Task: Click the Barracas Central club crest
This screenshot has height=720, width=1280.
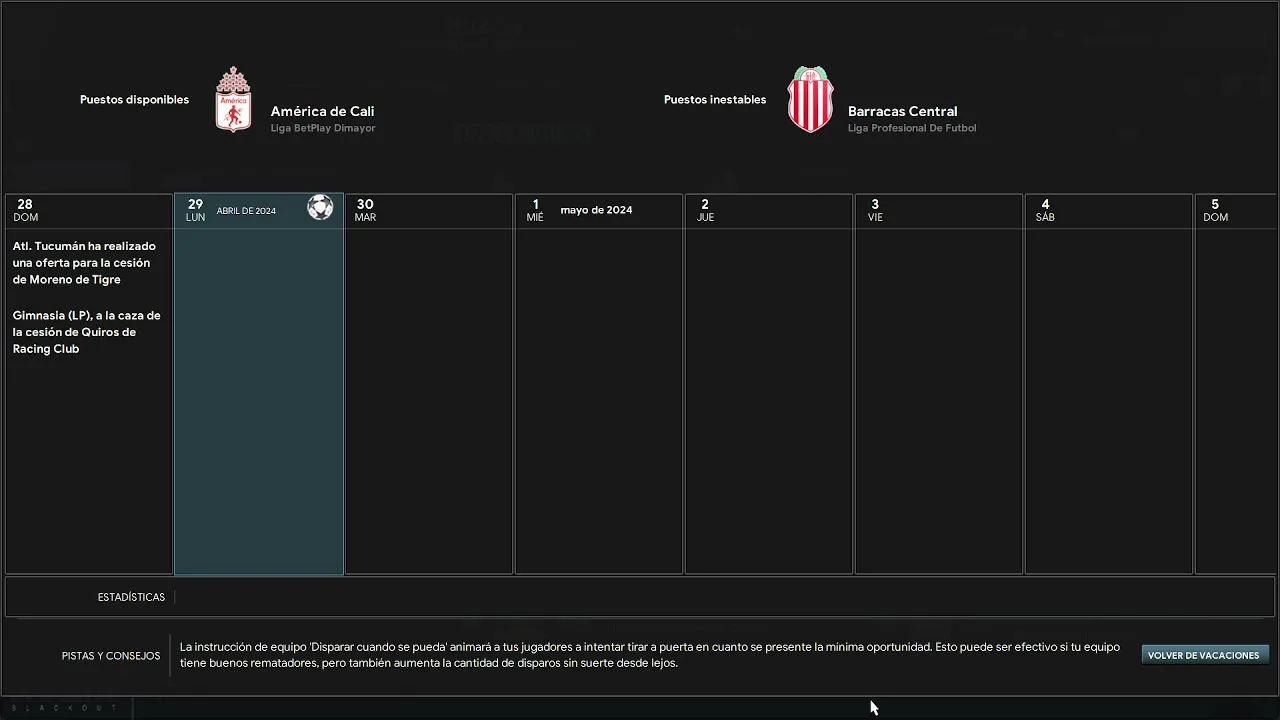Action: [810, 100]
